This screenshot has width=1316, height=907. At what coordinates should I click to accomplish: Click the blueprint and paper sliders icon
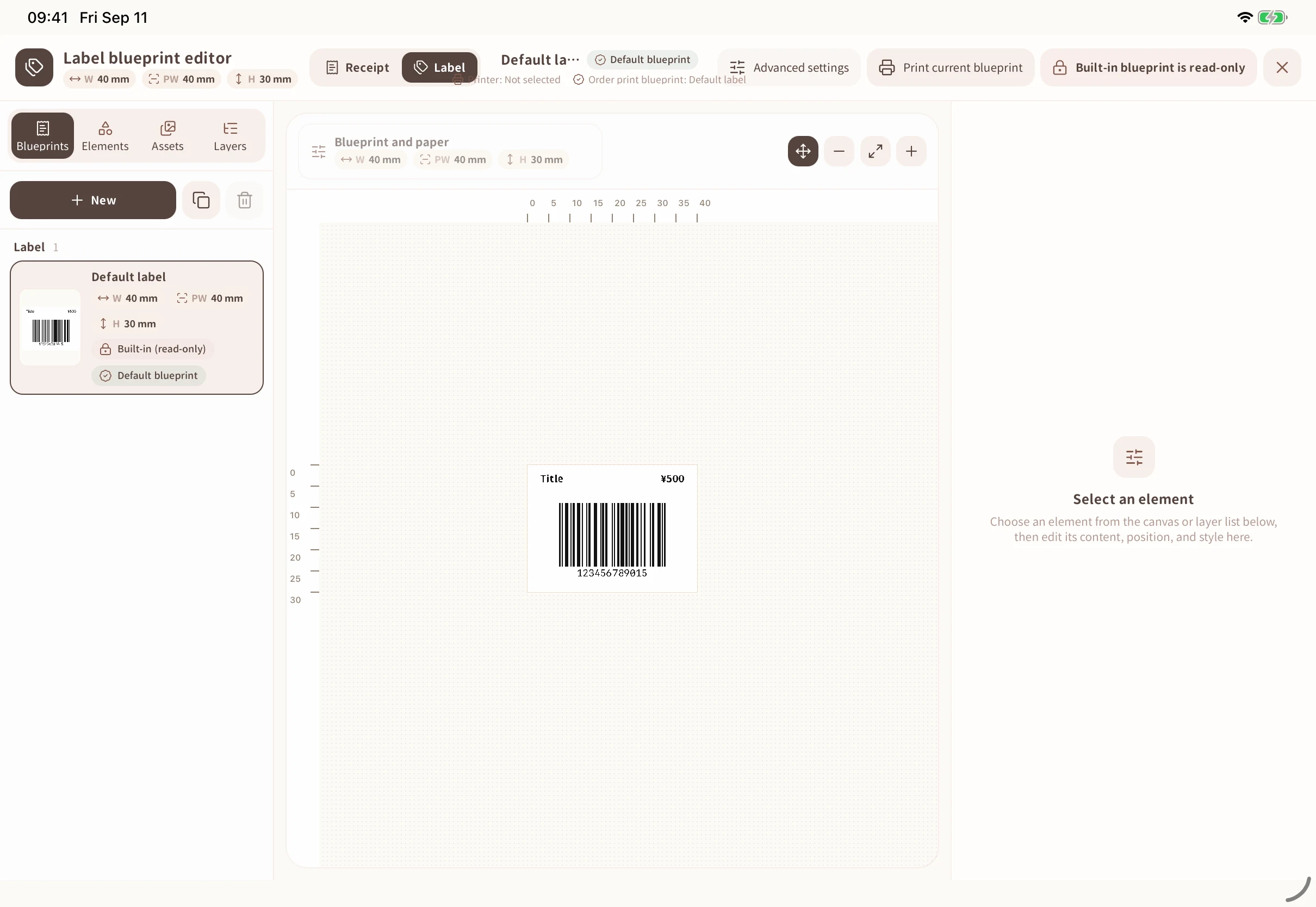pos(319,152)
